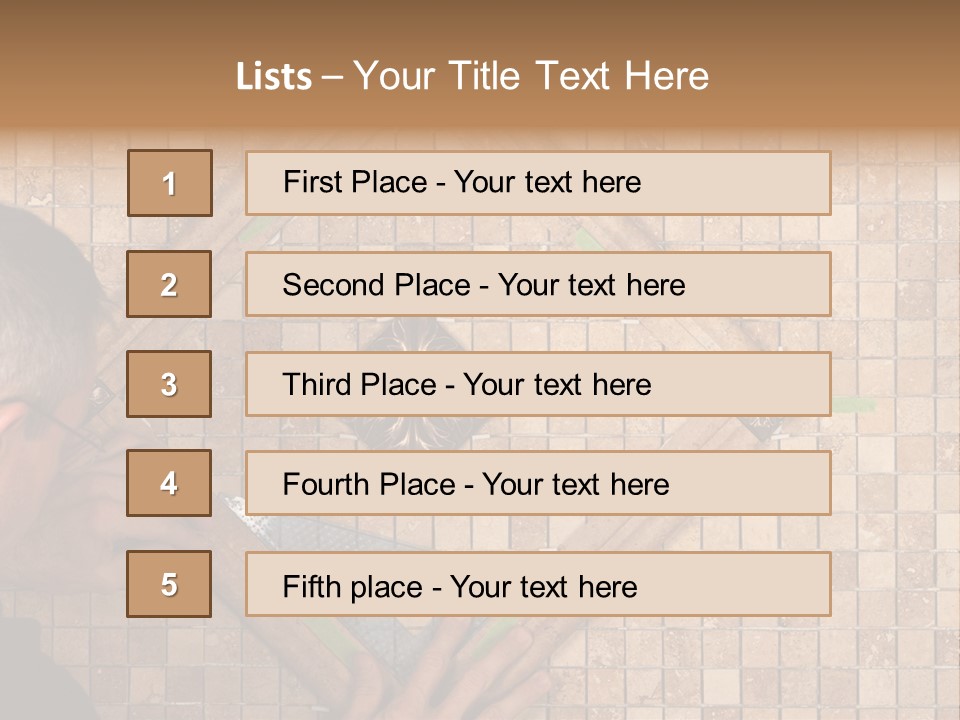The height and width of the screenshot is (720, 960).
Task: Click the number 2 box
Action: [169, 284]
